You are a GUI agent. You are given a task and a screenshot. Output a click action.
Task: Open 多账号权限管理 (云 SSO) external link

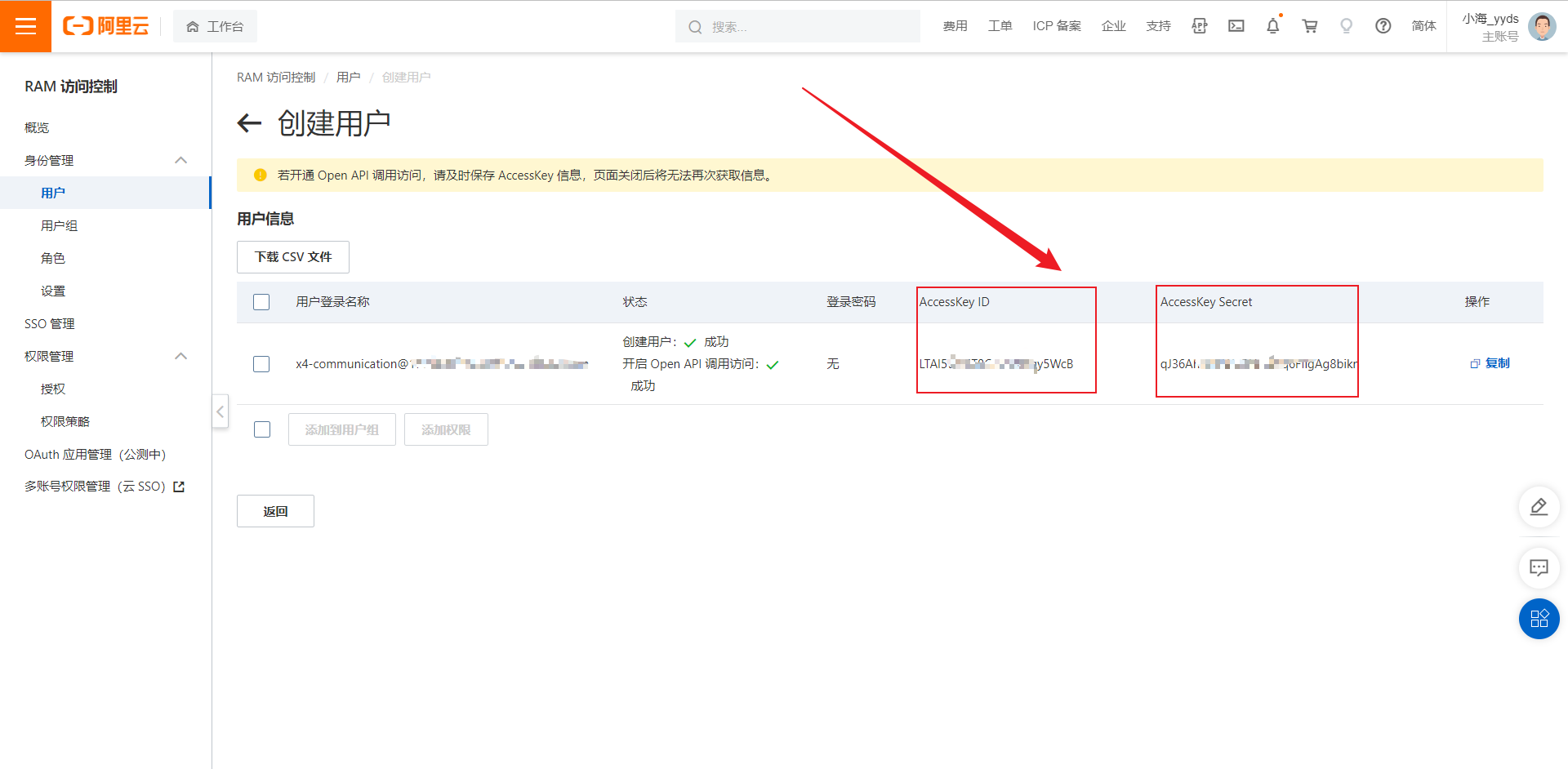105,487
